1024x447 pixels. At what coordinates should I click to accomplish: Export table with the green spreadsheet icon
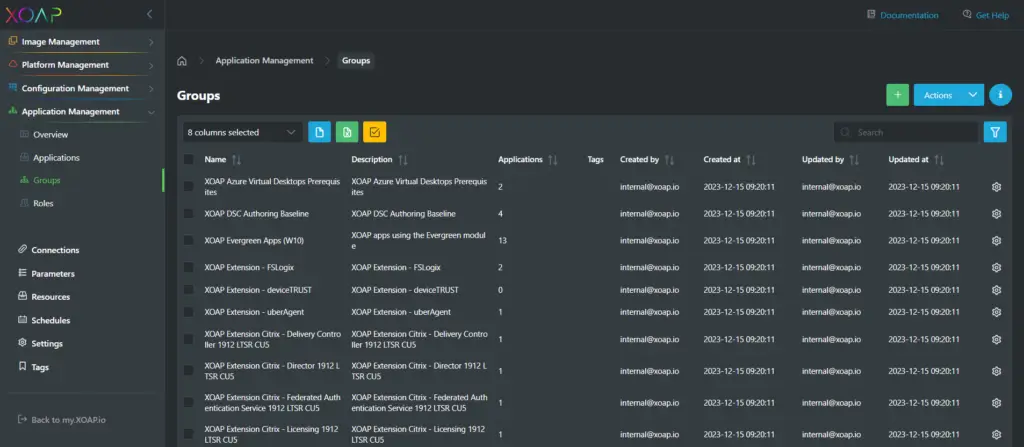click(347, 132)
